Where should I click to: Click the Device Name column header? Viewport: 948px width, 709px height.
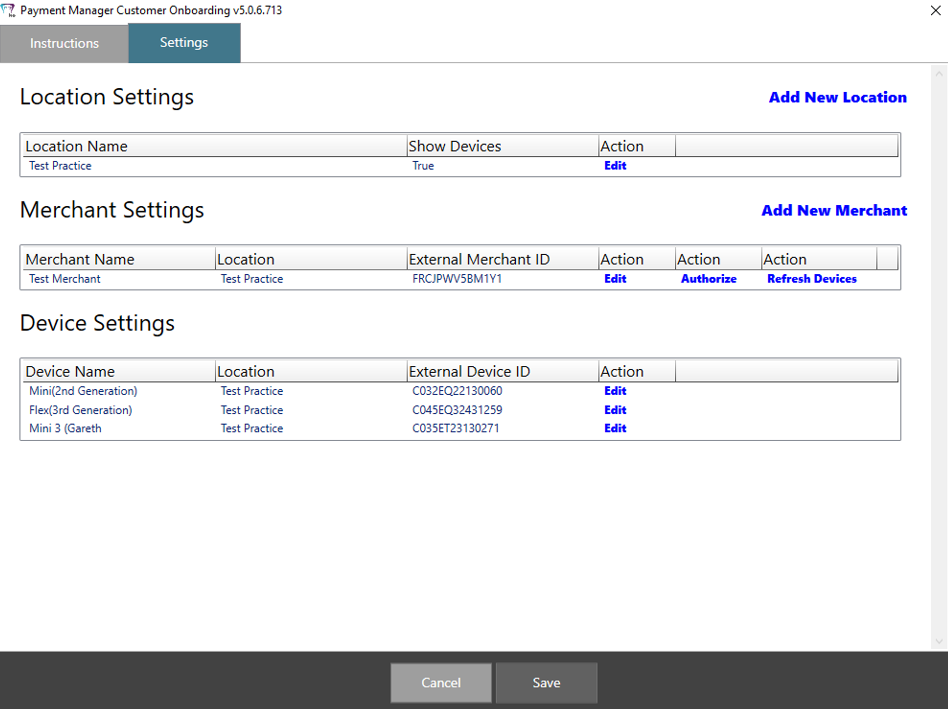[119, 372]
